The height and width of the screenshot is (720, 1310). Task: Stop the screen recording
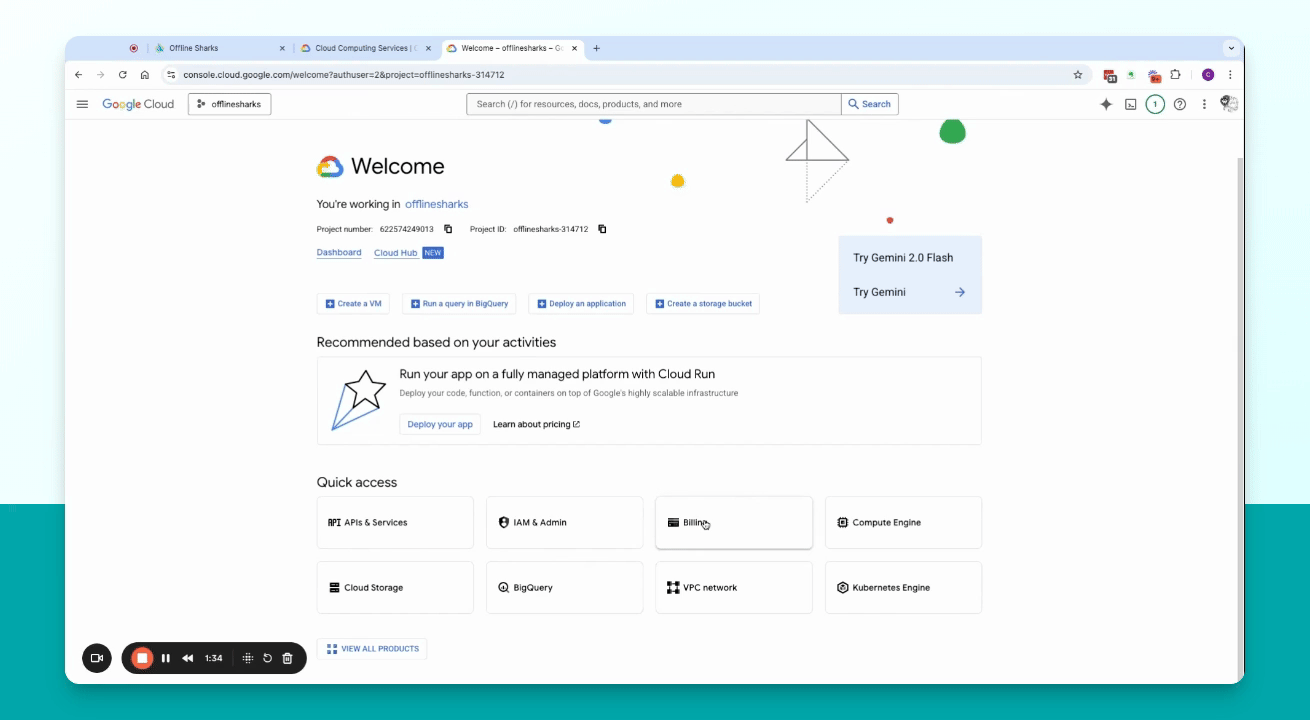point(142,658)
